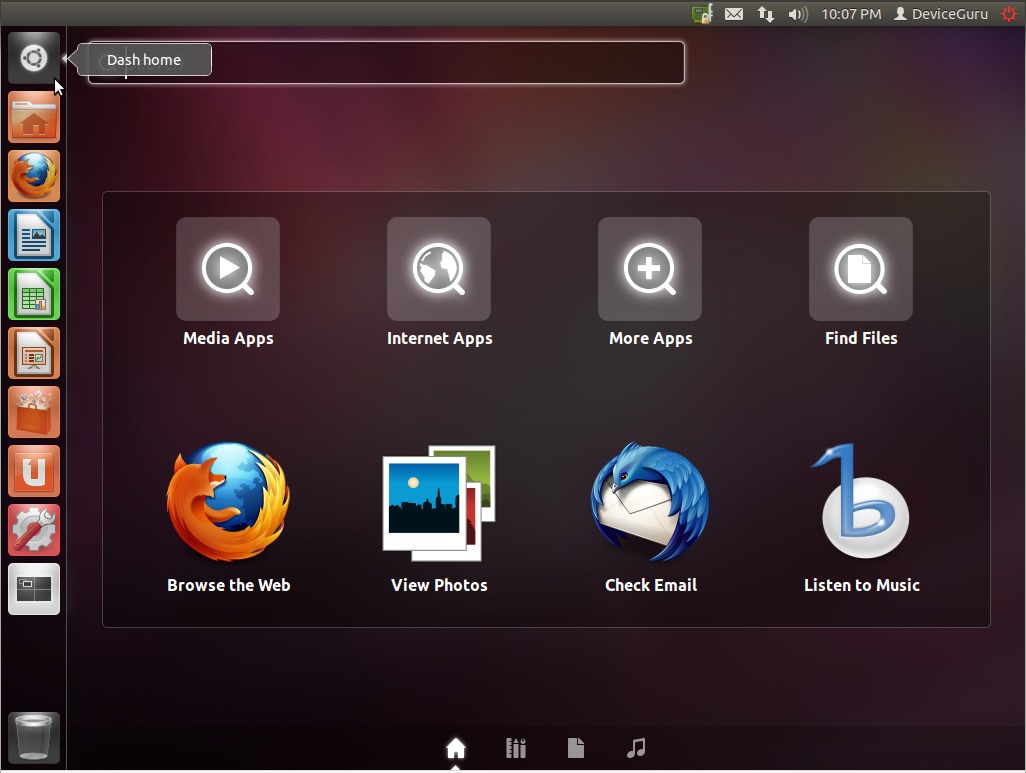Screen dimensions: 1026x773
Task: Open LibreOffice Calc spreadsheet launcher icon
Action: [34, 294]
